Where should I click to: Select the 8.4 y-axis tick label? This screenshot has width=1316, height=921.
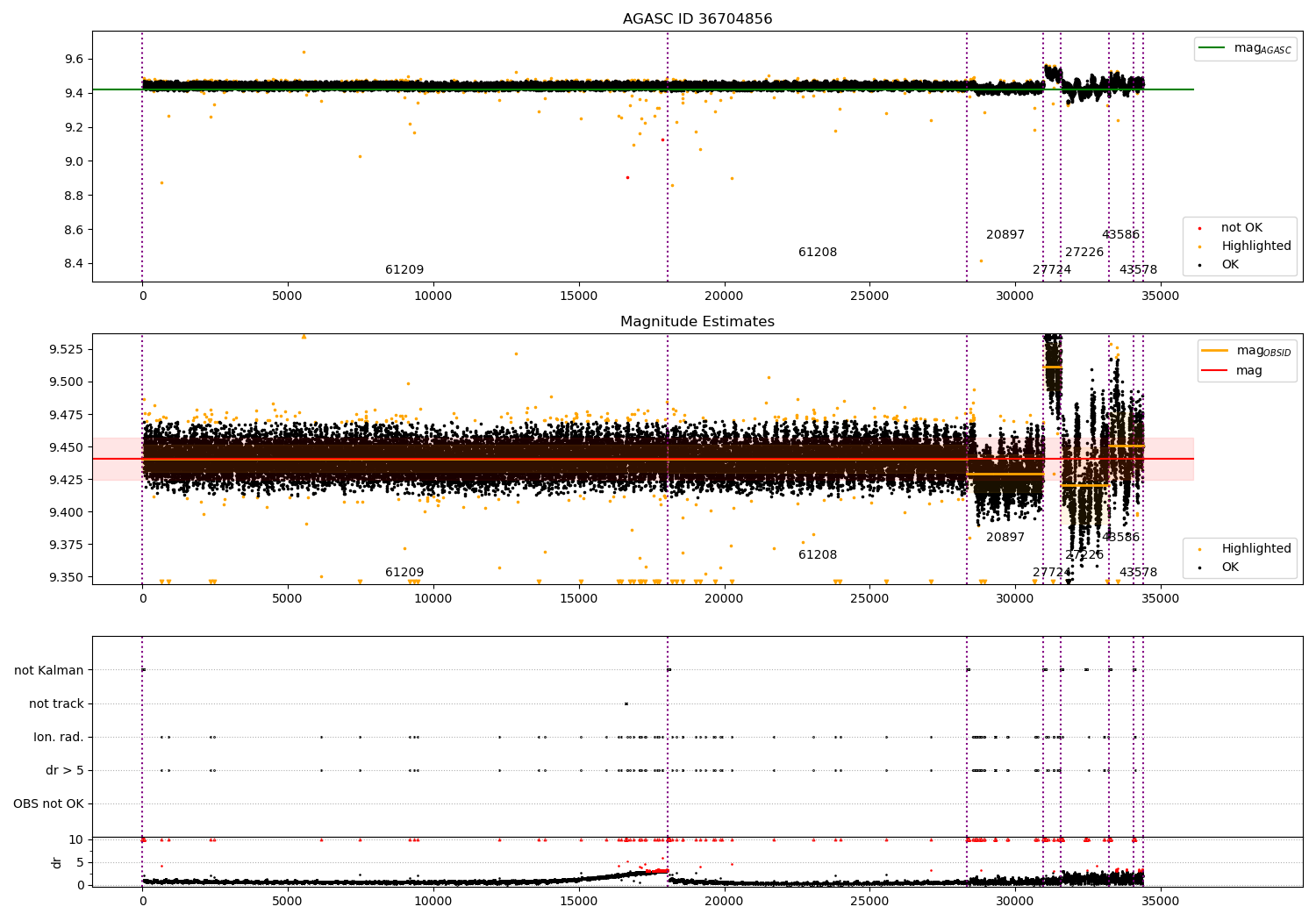point(74,263)
